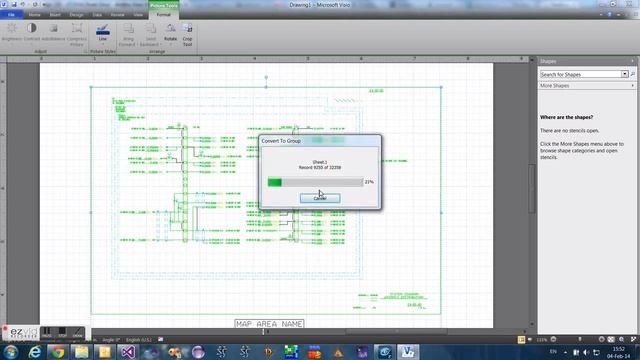This screenshot has width=640, height=360.
Task: Switch to the Design ribbon tab
Action: click(x=76, y=15)
